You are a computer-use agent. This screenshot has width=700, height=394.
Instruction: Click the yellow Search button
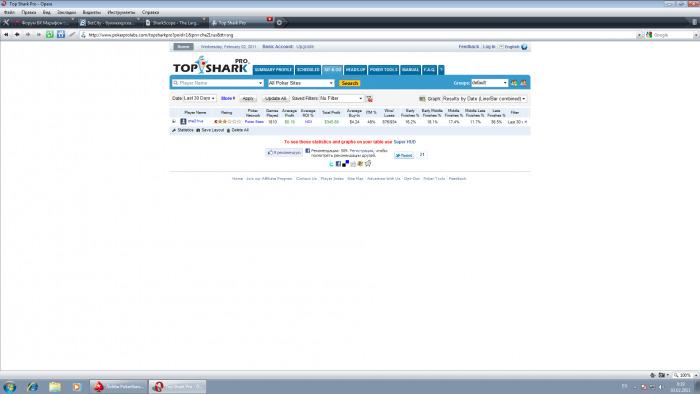[350, 83]
